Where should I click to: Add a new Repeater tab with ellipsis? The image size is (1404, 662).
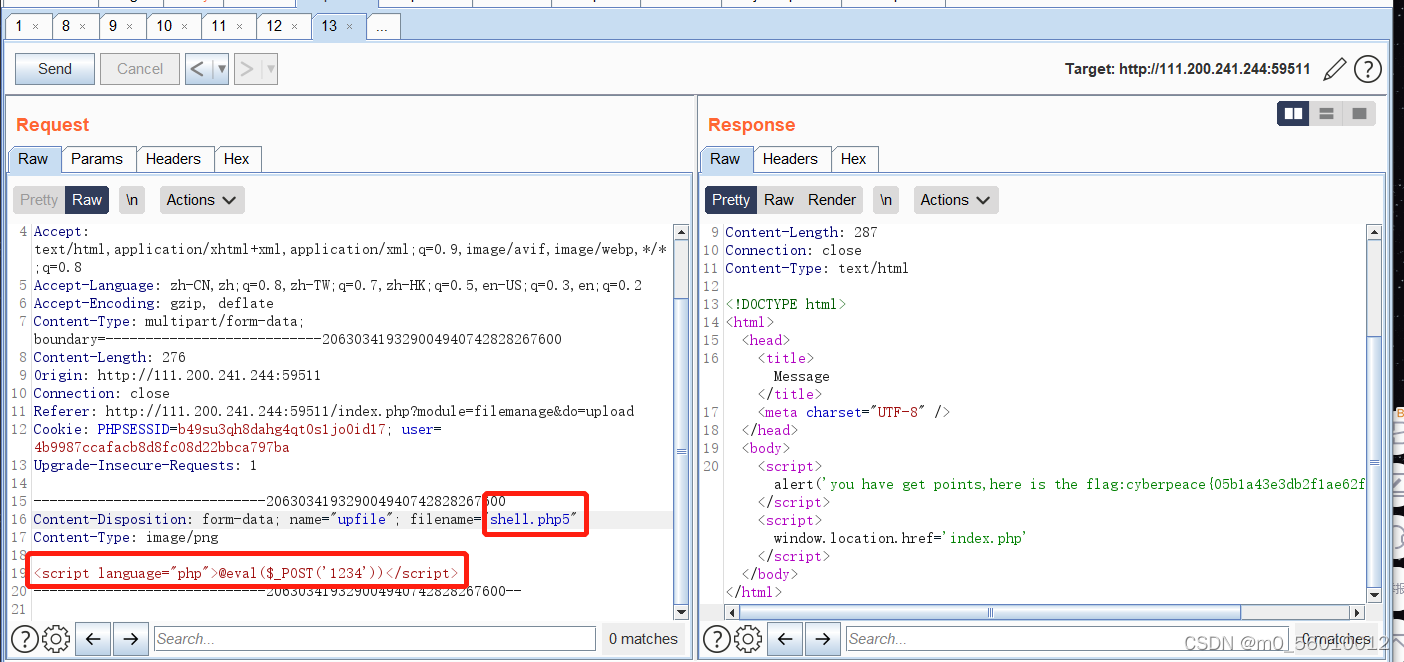(x=383, y=27)
